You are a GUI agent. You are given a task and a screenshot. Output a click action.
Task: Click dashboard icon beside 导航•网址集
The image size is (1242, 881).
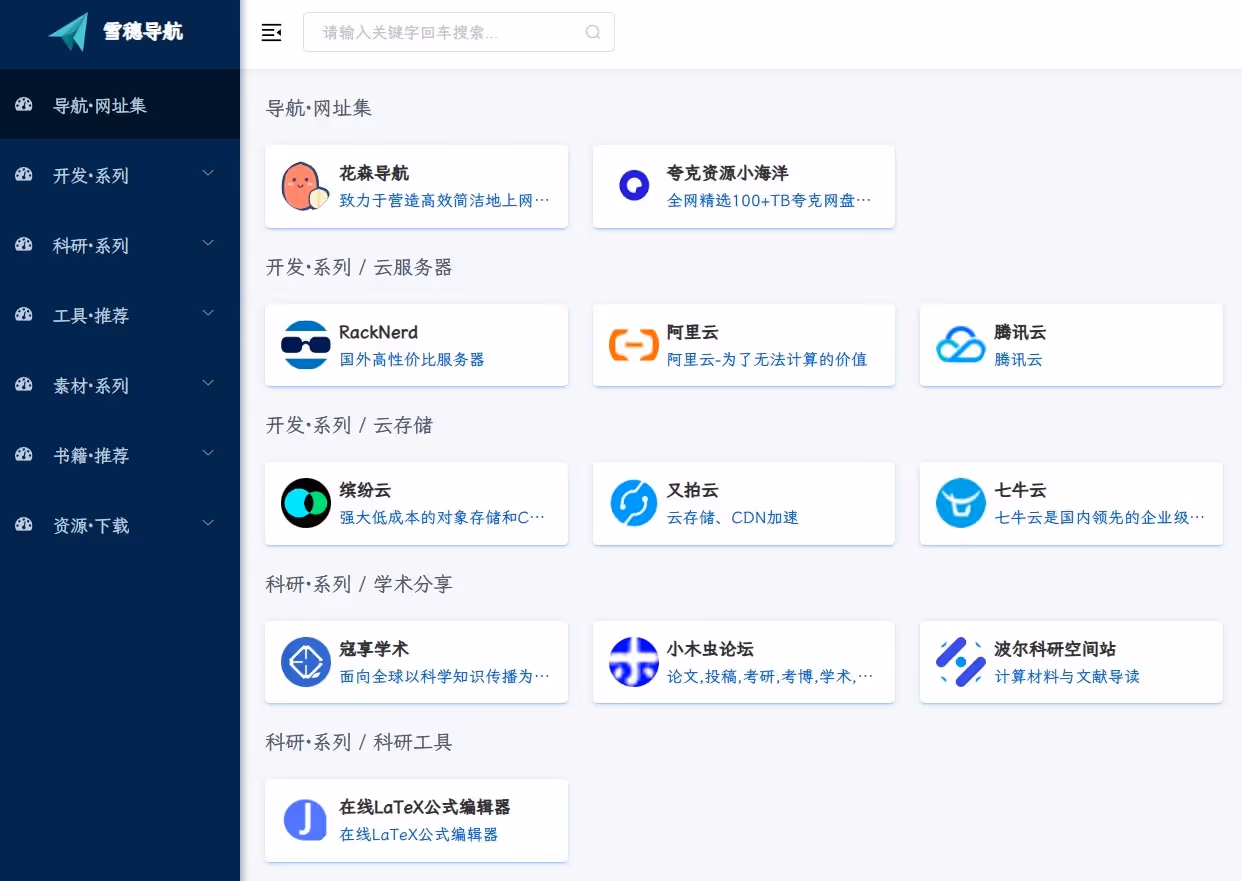pos(24,105)
